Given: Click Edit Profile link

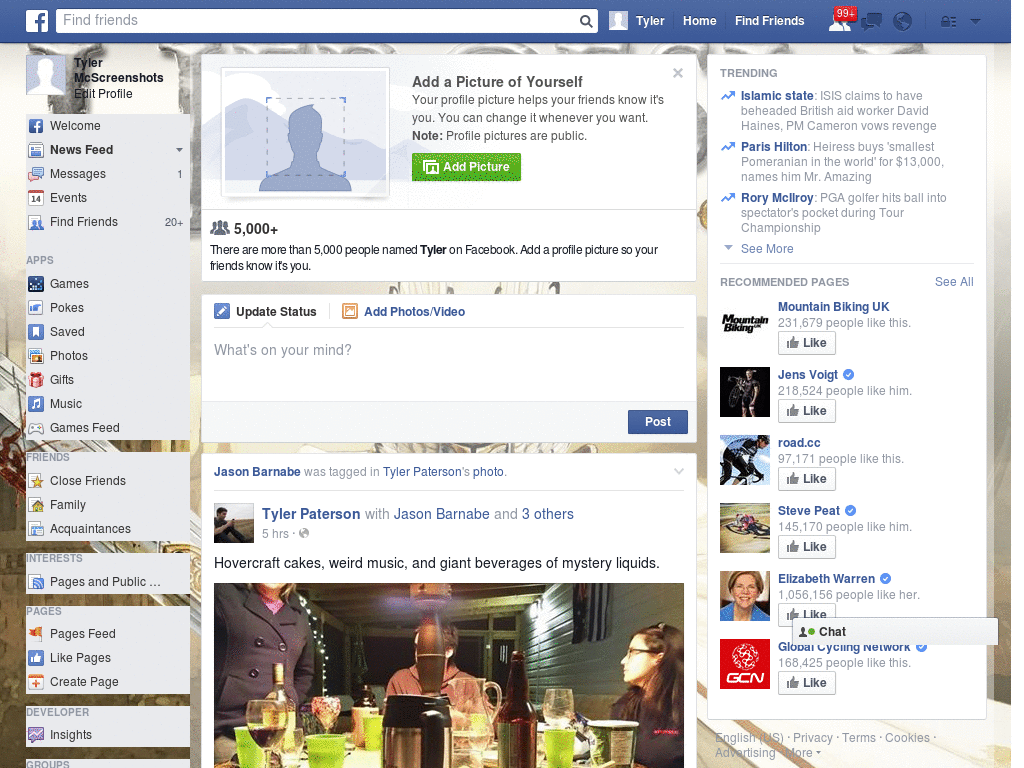Looking at the screenshot, I should coord(103,94).
